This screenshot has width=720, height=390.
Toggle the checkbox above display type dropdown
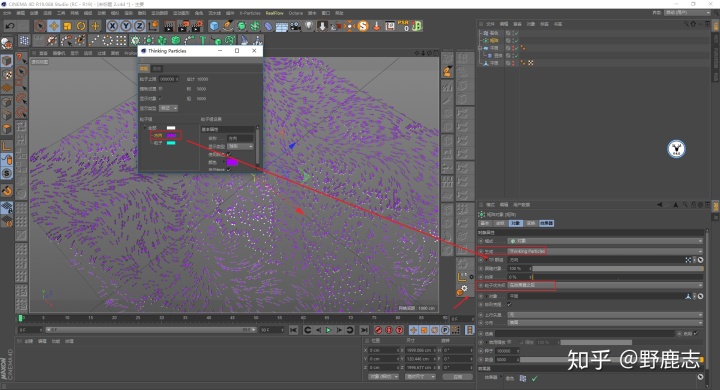pyautogui.click(x=160, y=98)
